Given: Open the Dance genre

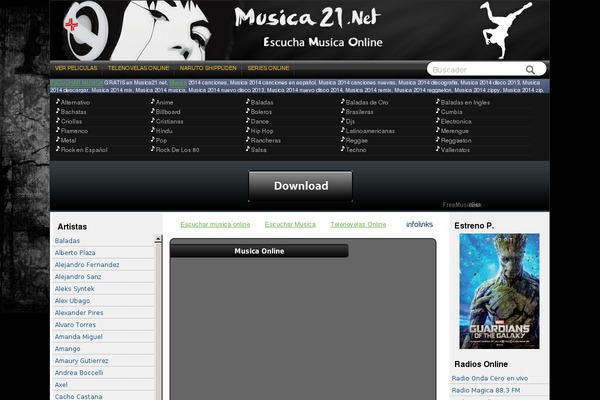Looking at the screenshot, I should tap(260, 121).
